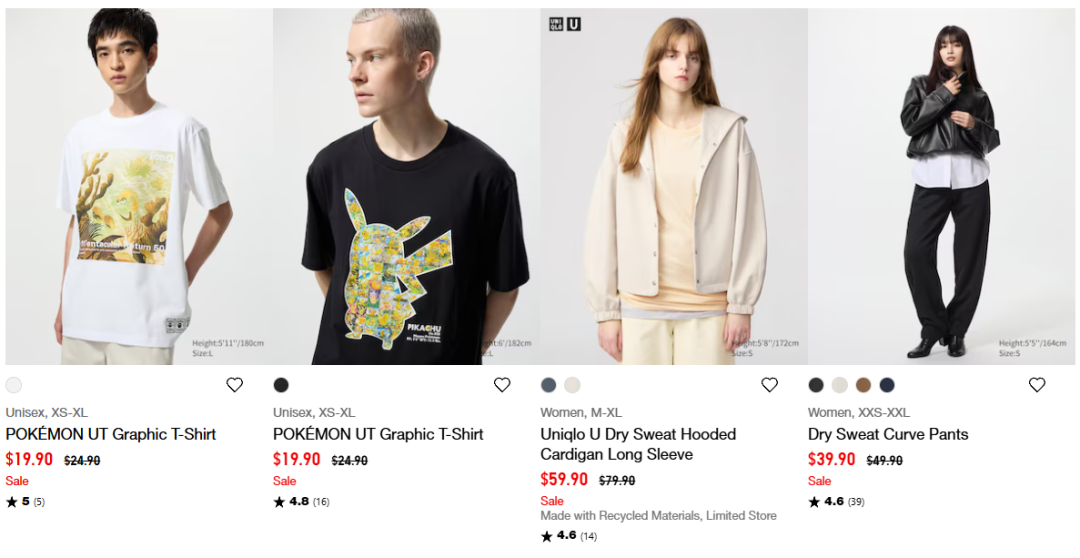Open the black Pikachu T-Shirt photo
Screen dimensions: 1080x558
[406, 187]
